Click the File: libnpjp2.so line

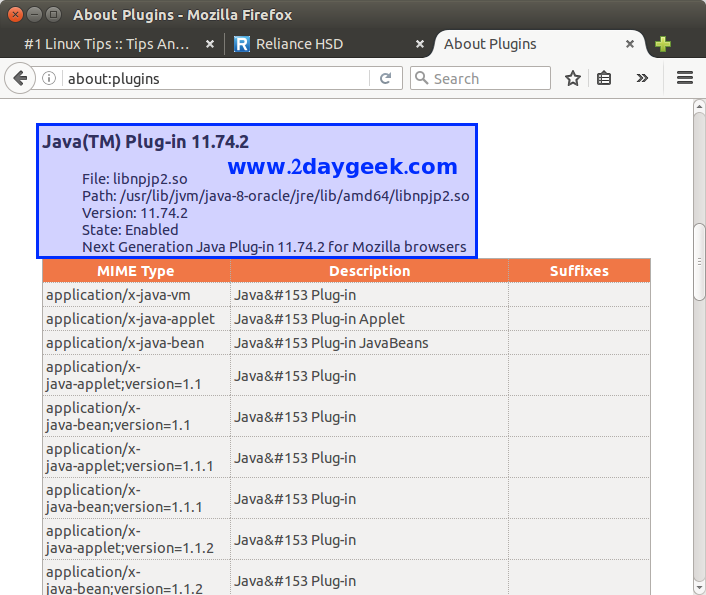[135, 179]
